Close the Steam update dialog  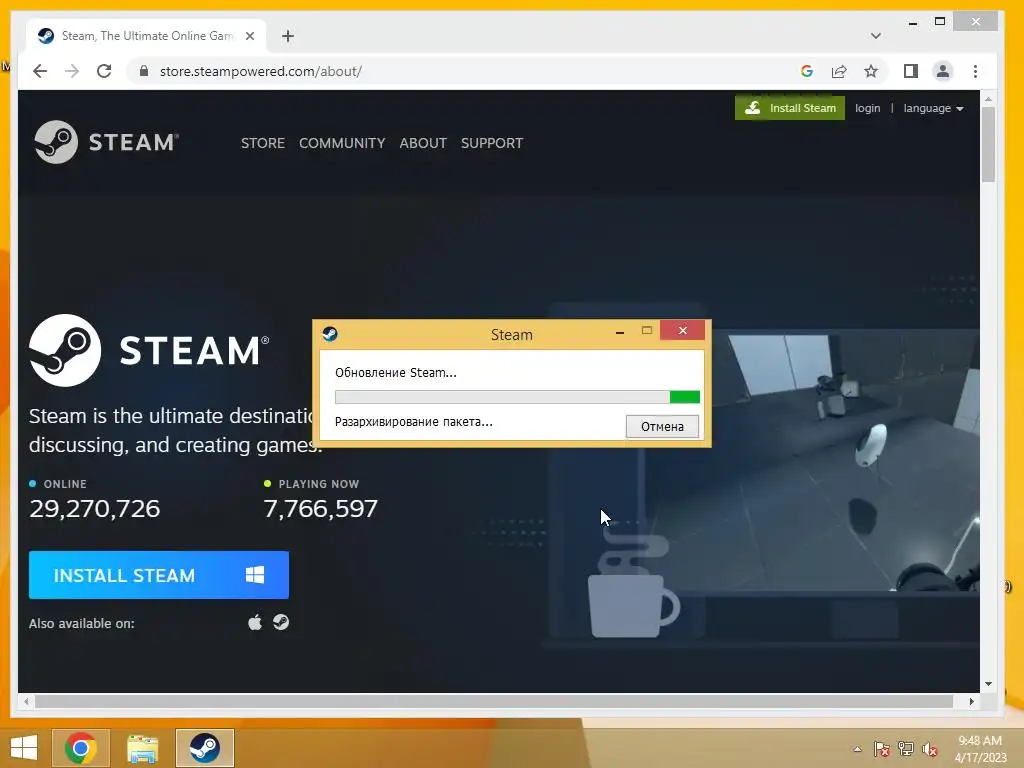(x=682, y=330)
